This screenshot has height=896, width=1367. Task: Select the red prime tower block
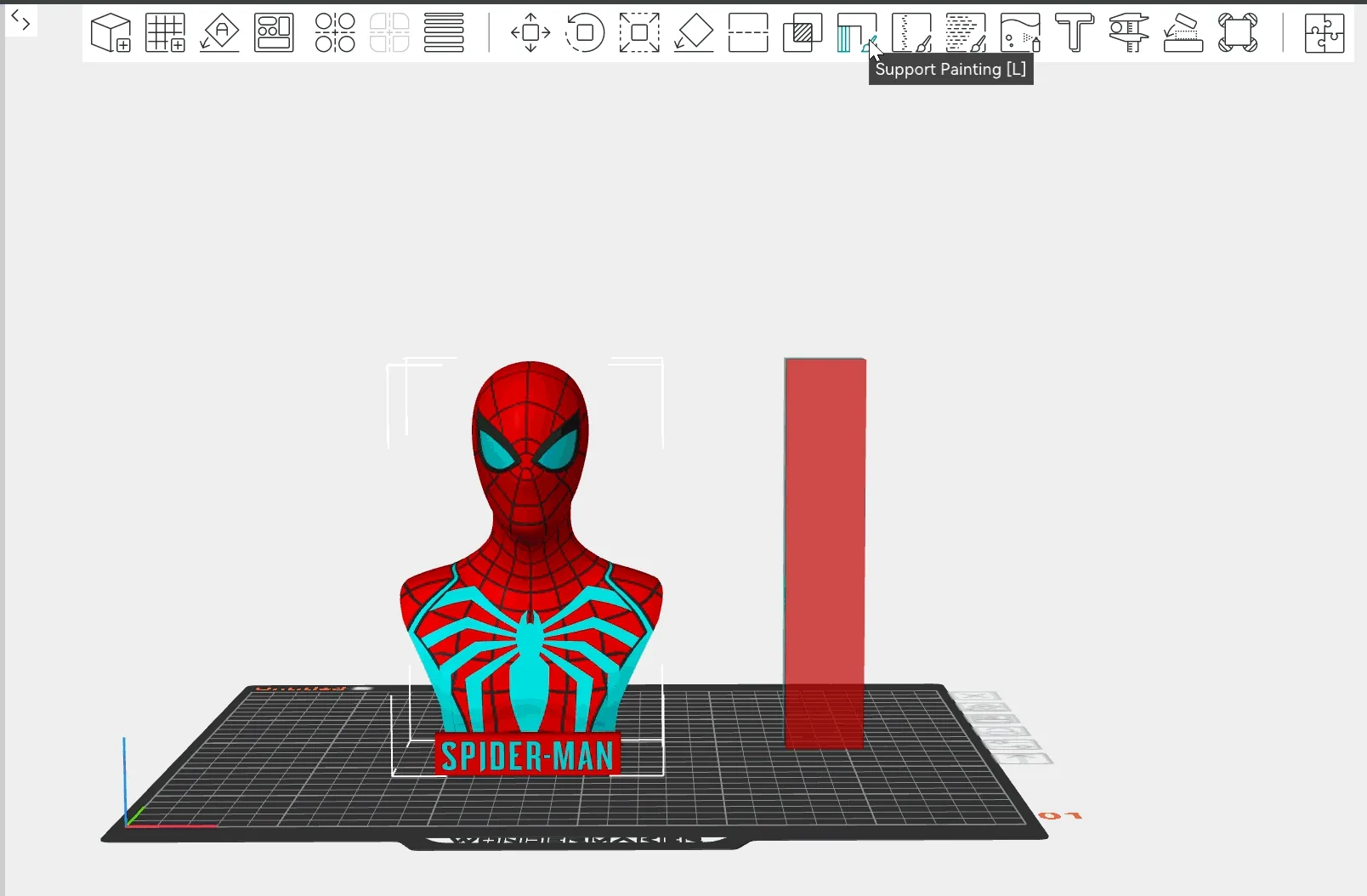pyautogui.click(x=825, y=553)
